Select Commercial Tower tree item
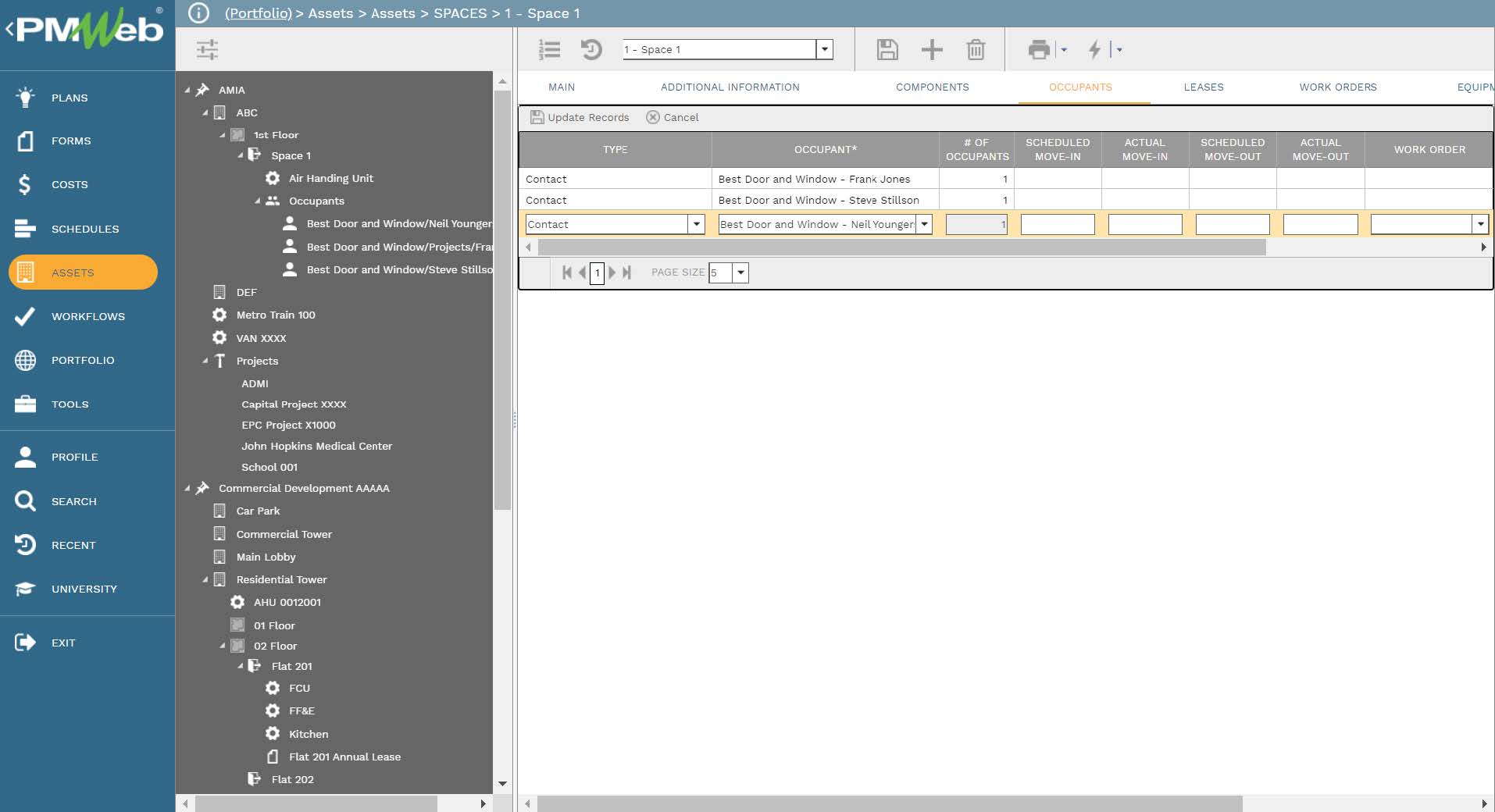The image size is (1495, 812). (284, 535)
